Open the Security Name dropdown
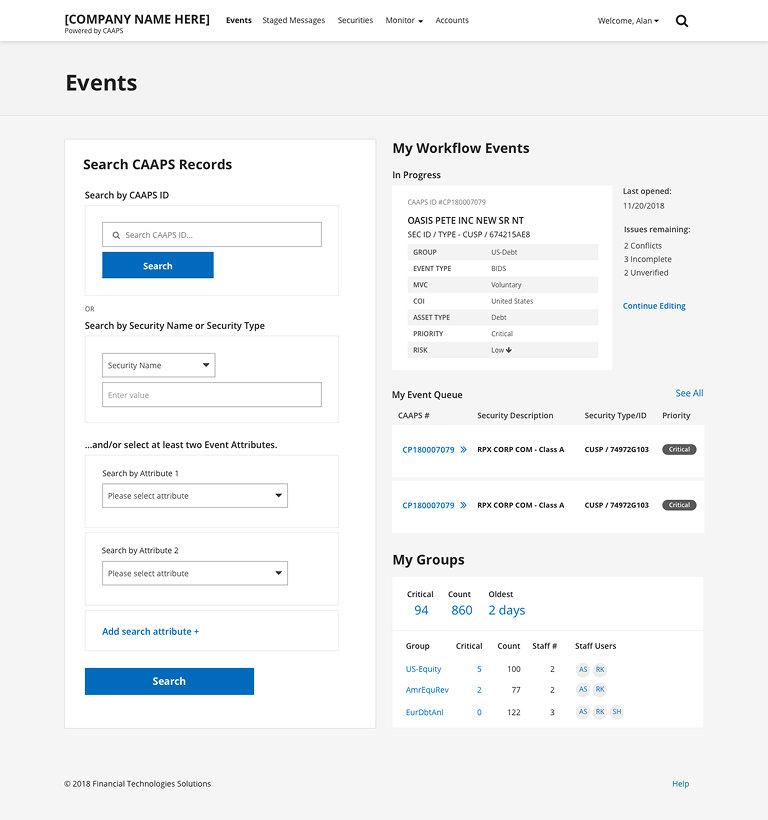The width and height of the screenshot is (768, 820). coord(158,365)
